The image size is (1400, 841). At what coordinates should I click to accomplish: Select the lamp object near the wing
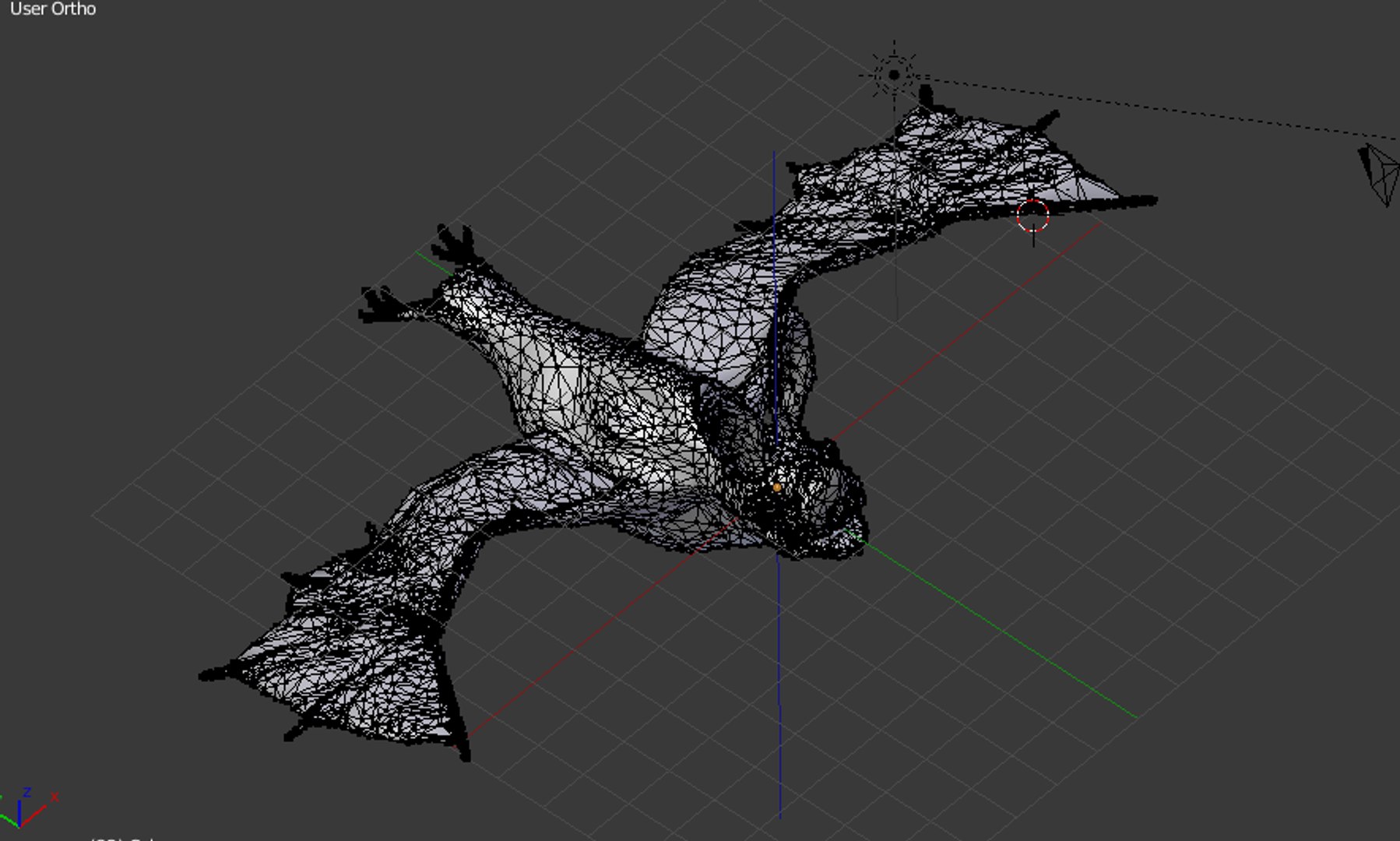[x=893, y=75]
